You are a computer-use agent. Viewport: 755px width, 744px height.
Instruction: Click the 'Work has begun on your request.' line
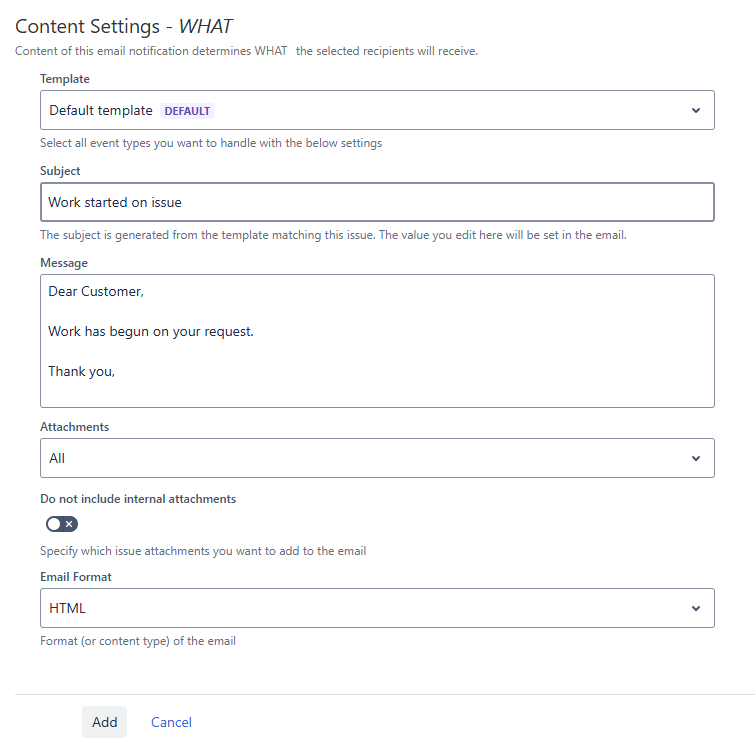coord(151,331)
